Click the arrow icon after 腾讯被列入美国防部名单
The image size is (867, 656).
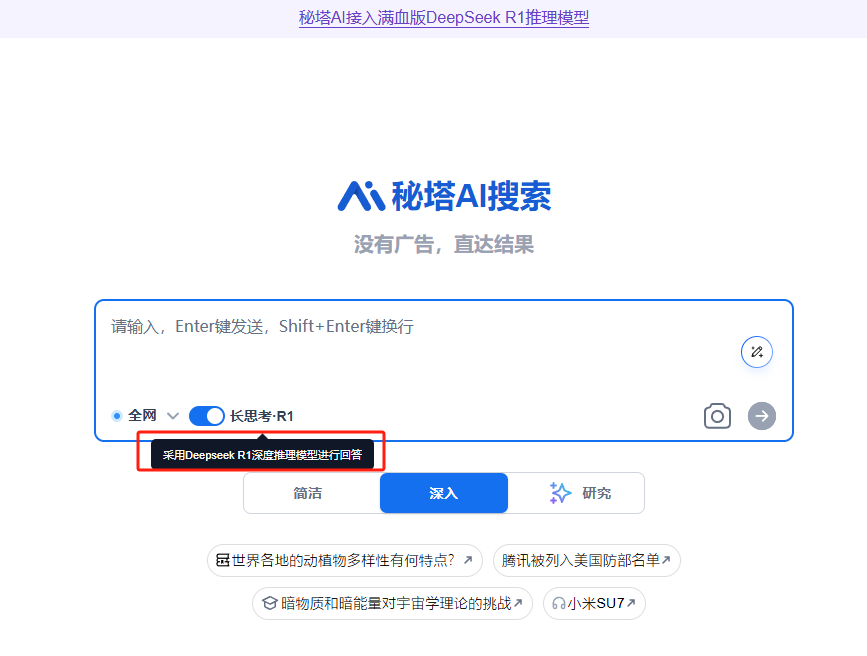[x=666, y=560]
